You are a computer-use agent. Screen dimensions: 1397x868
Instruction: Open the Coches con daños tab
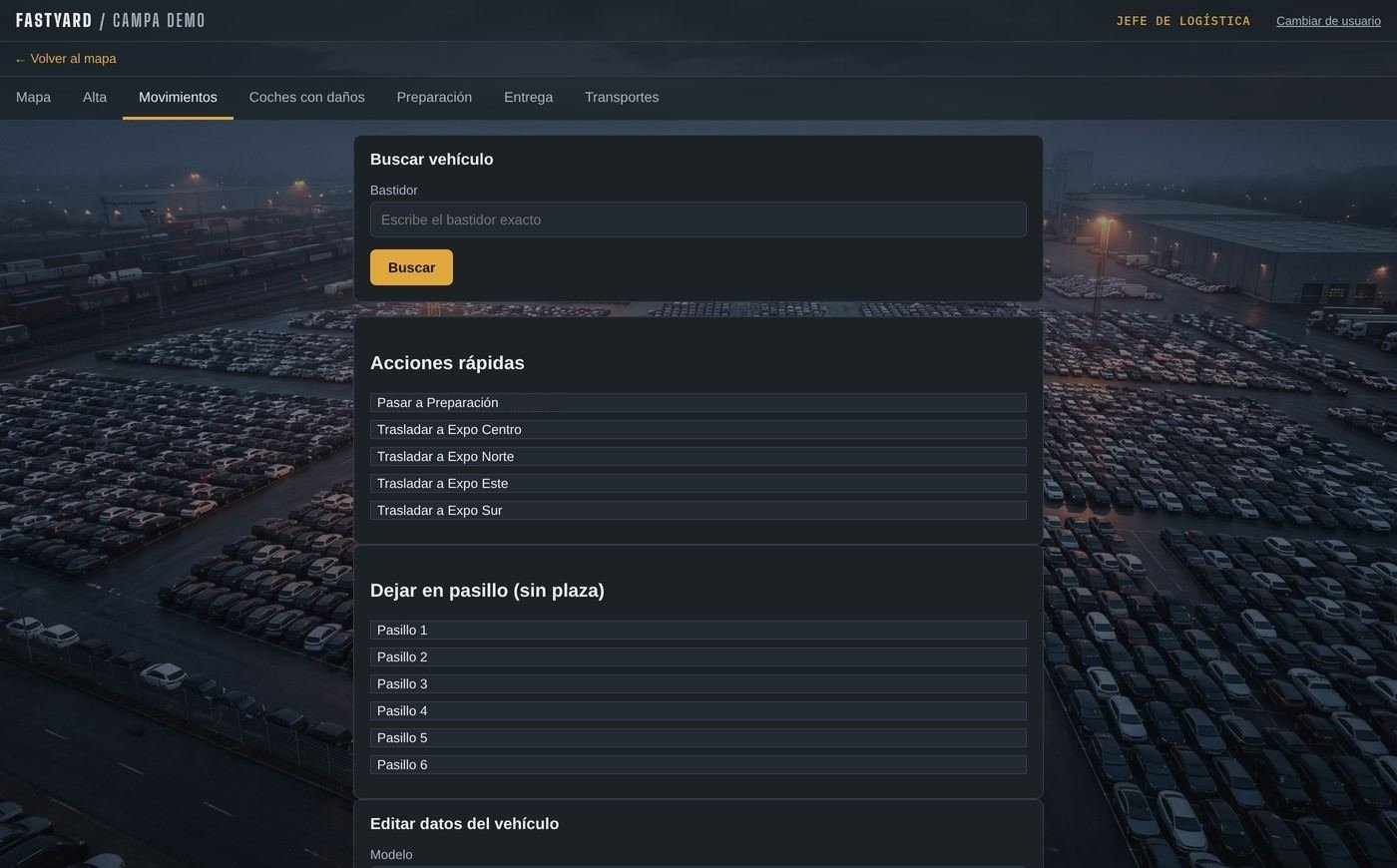tap(307, 98)
